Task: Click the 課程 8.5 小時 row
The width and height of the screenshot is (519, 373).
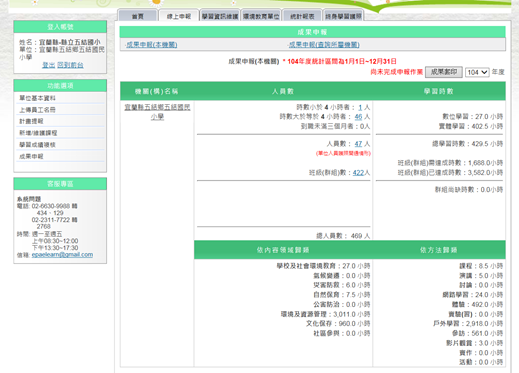Action: pyautogui.click(x=481, y=266)
